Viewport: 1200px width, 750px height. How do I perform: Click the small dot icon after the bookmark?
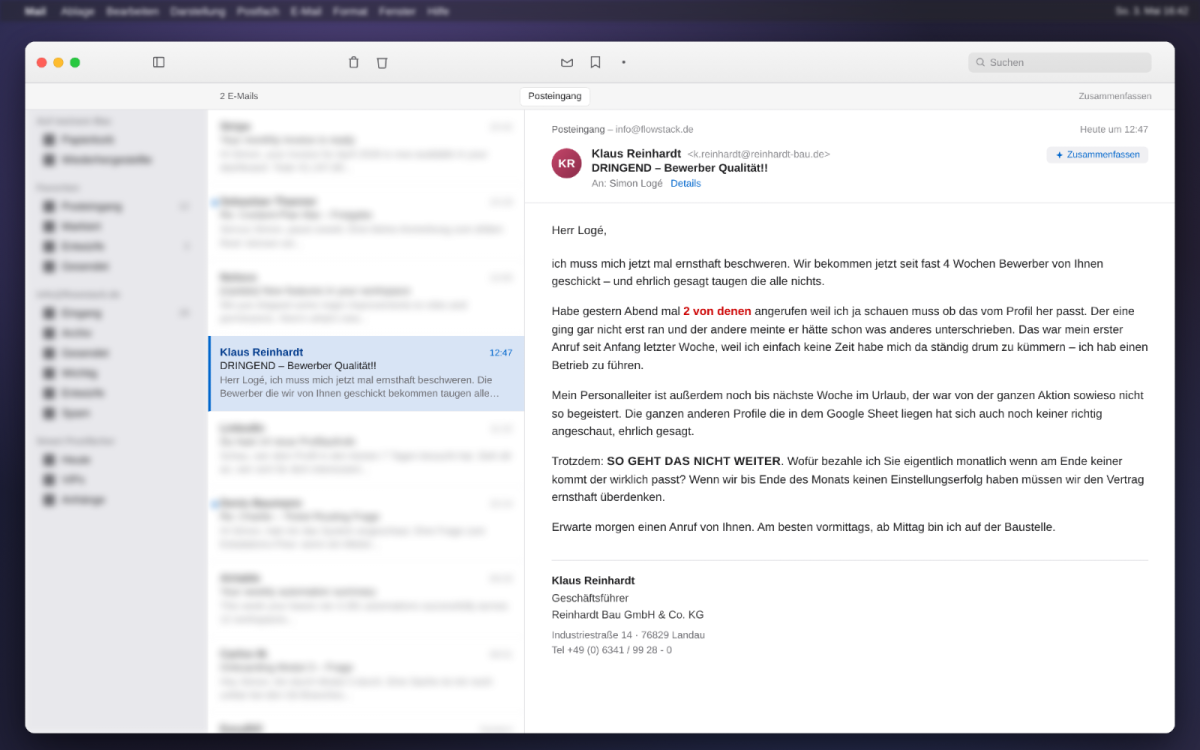pyautogui.click(x=623, y=62)
